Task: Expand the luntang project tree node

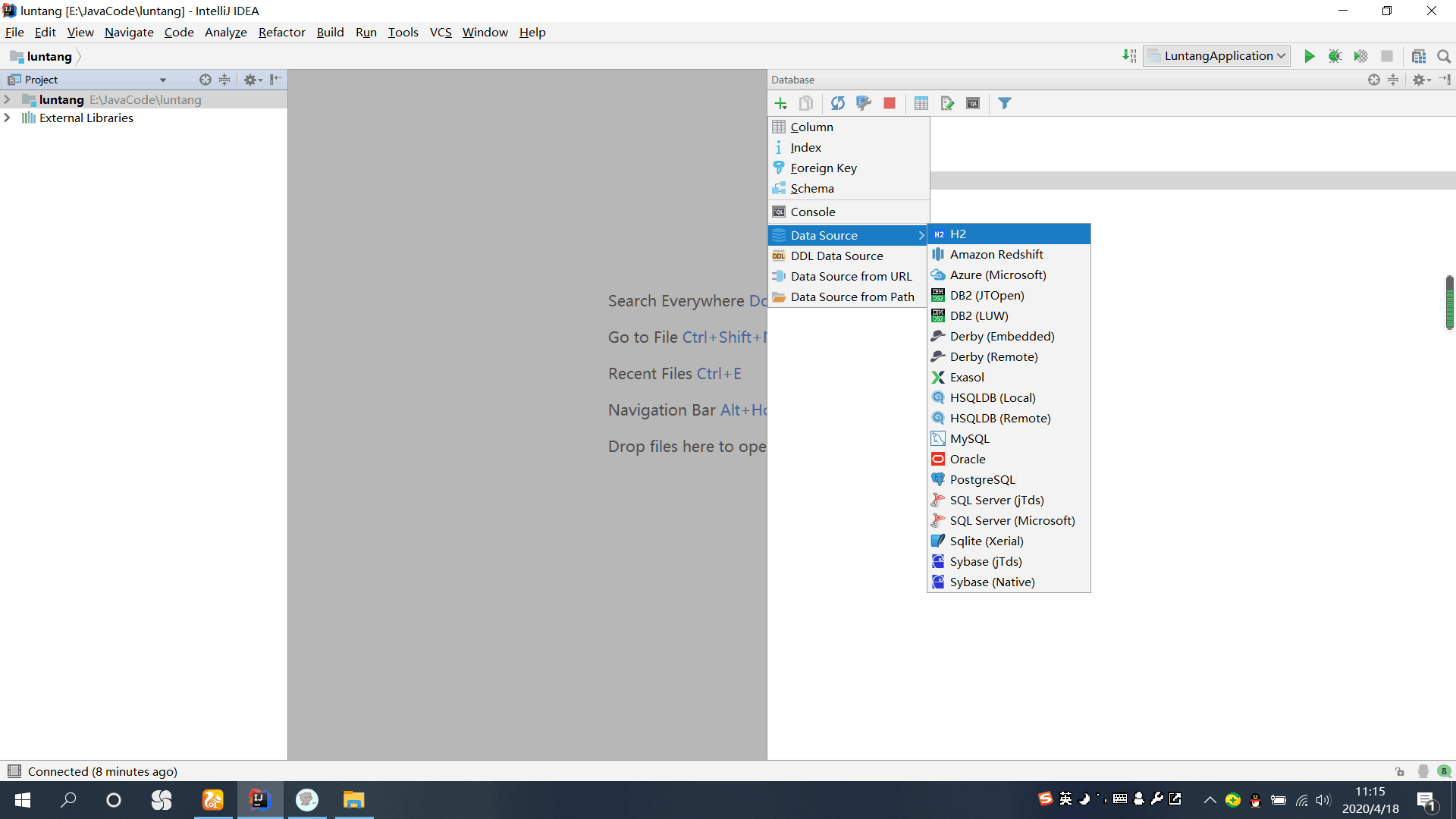Action: tap(8, 99)
